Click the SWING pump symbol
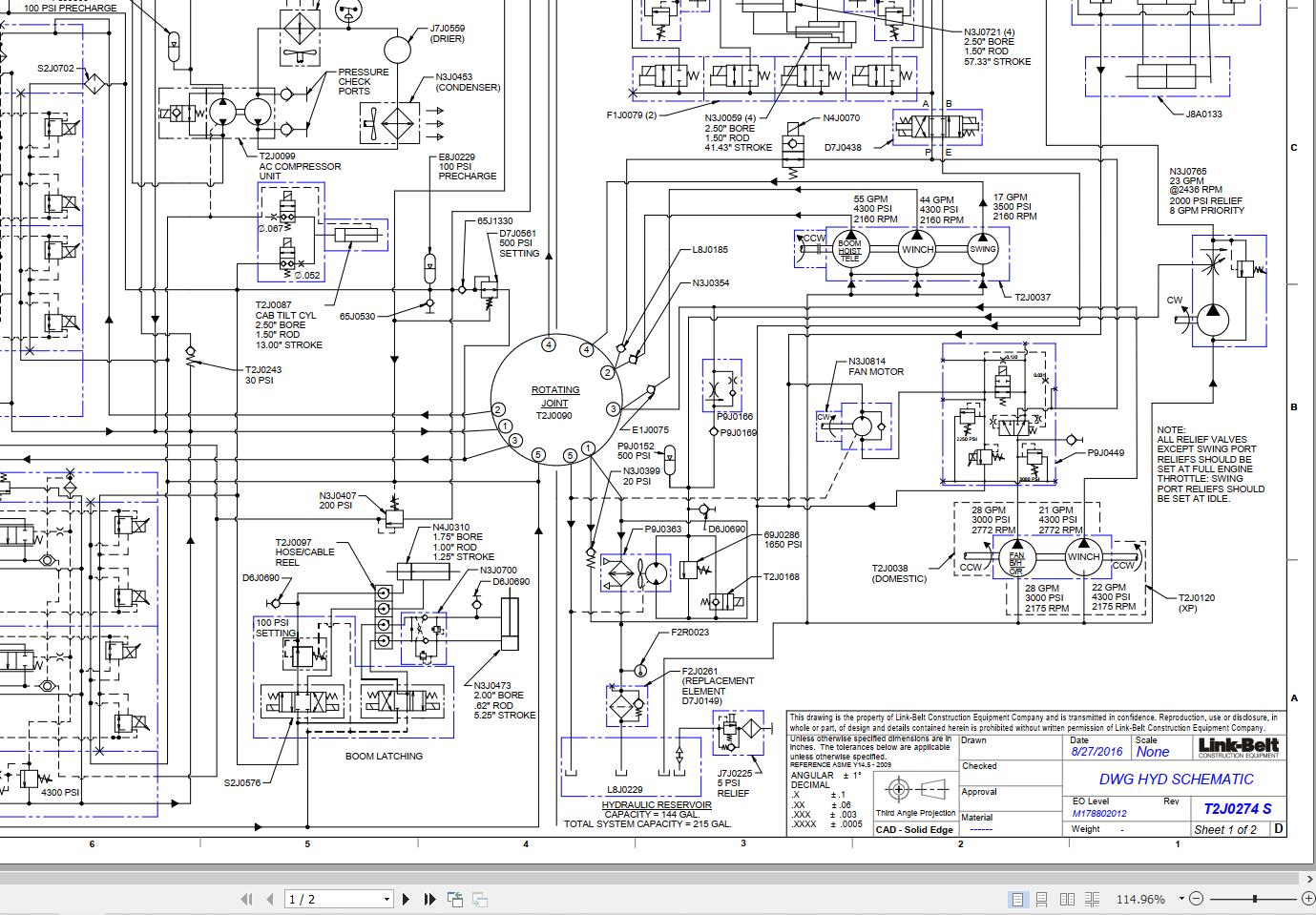The height and width of the screenshot is (915, 1316). (x=982, y=249)
